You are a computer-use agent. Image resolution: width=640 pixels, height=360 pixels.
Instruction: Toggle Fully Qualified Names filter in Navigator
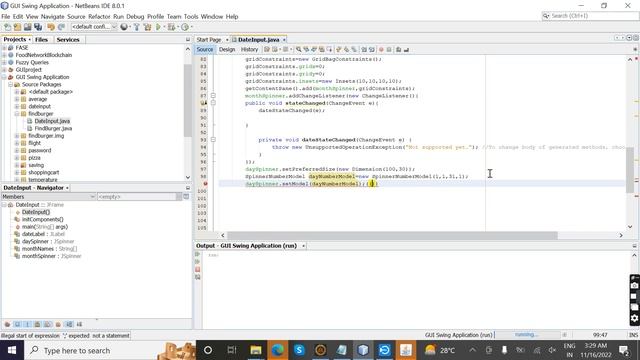point(58,324)
